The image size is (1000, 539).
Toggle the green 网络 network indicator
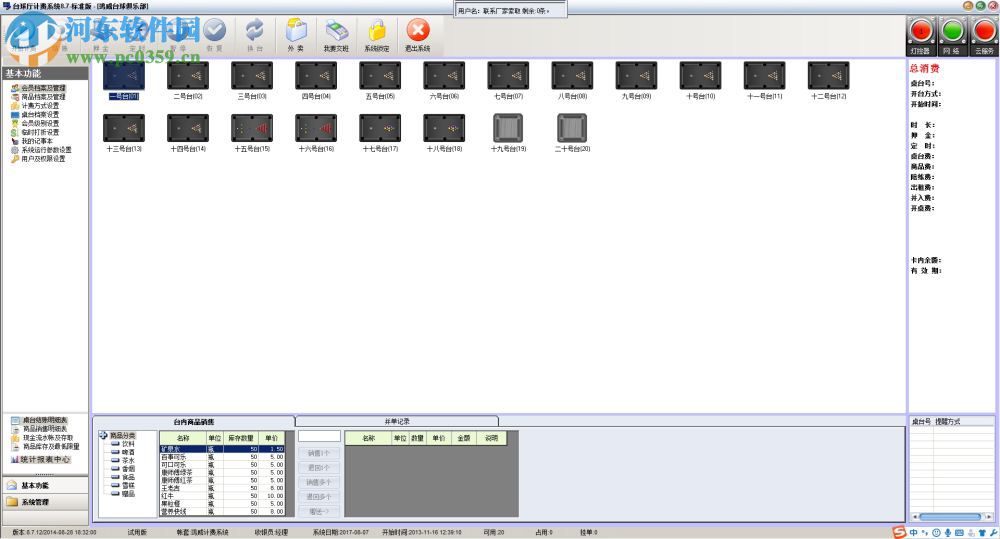point(953,31)
